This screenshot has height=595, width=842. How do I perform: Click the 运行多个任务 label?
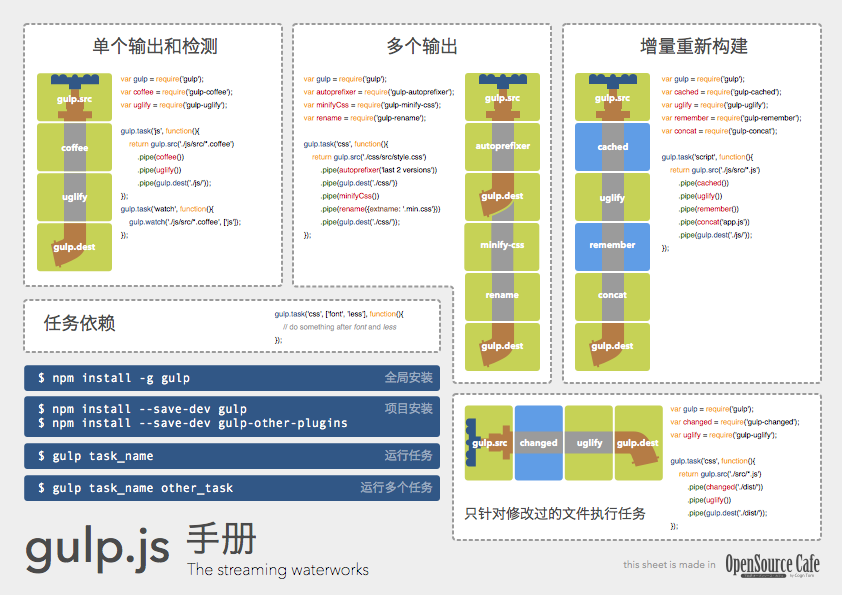coord(396,488)
